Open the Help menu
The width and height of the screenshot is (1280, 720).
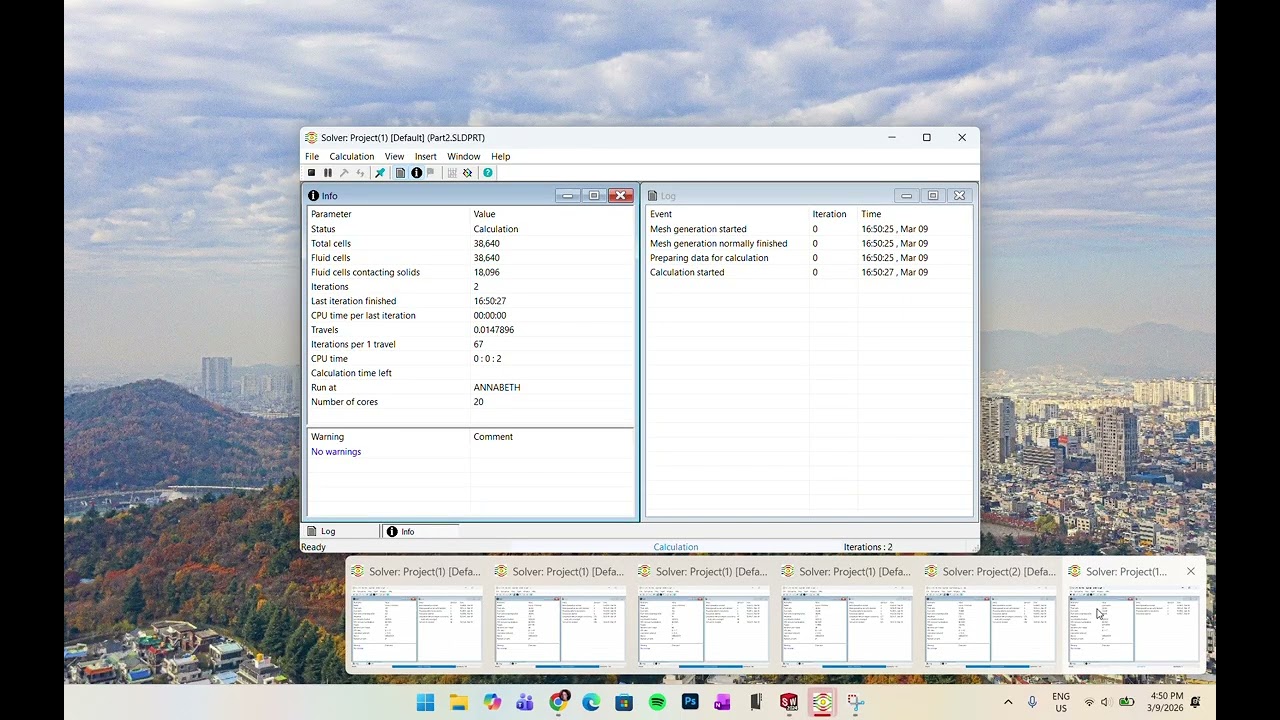pyautogui.click(x=500, y=156)
